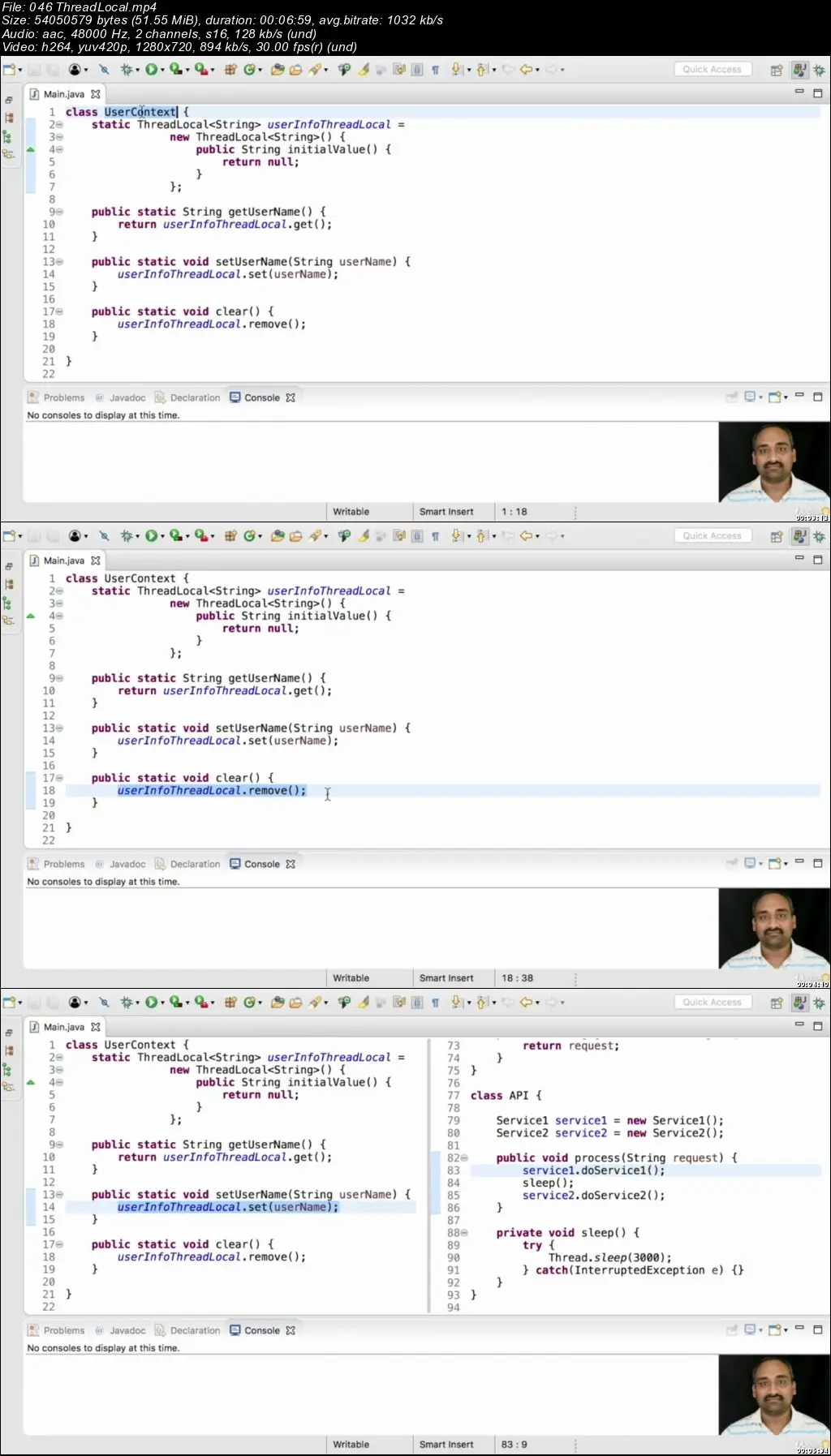Collapse the fold at line 9 in the first frame
Image resolution: width=831 pixels, height=1456 pixels.
click(60, 212)
